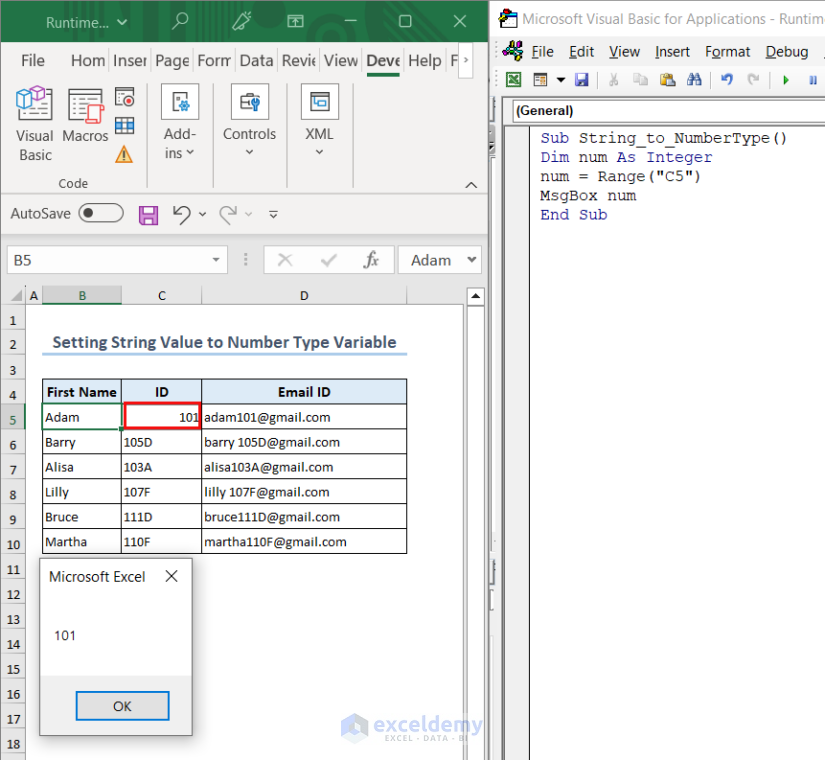Run the macro with green play button
The image size is (825, 760).
click(x=785, y=80)
